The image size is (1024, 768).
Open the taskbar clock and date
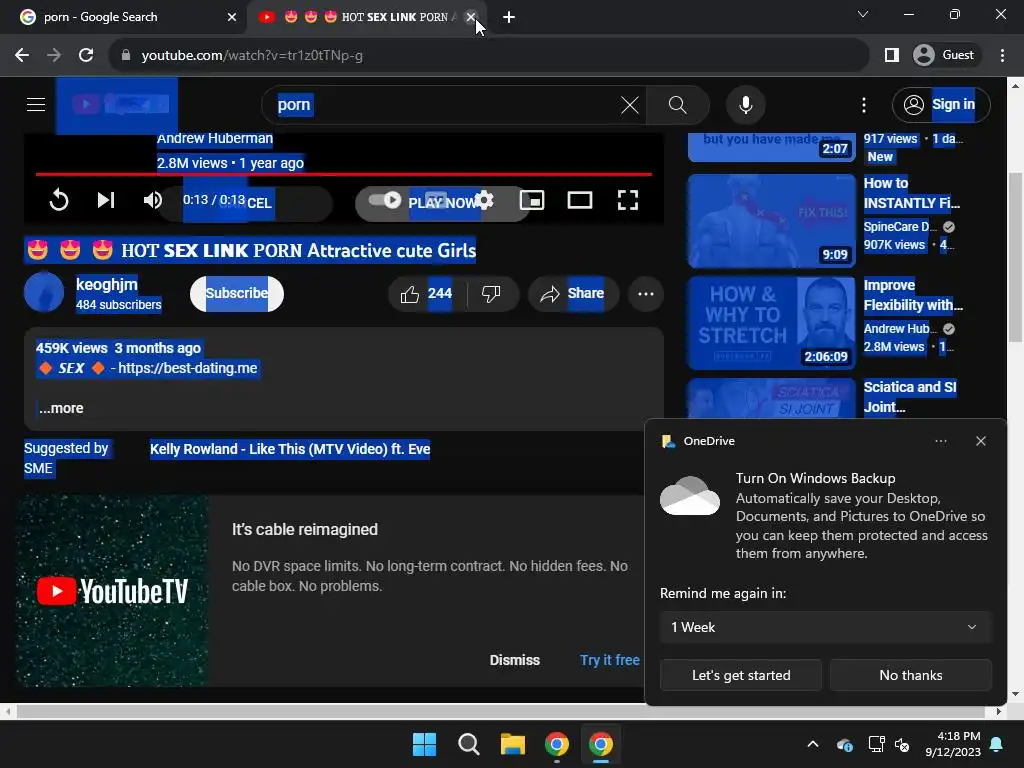[953, 744]
